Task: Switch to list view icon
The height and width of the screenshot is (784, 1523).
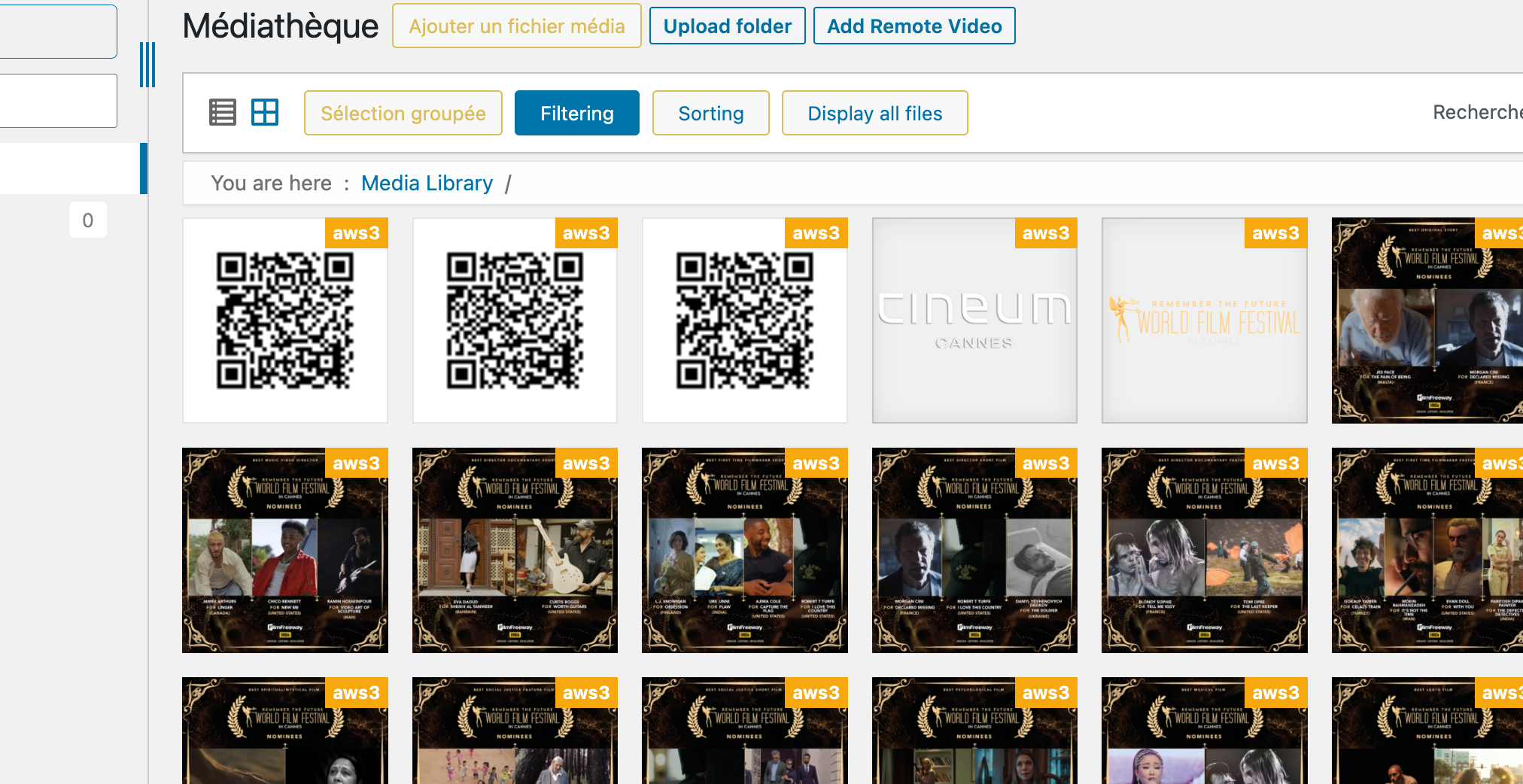Action: click(x=222, y=113)
